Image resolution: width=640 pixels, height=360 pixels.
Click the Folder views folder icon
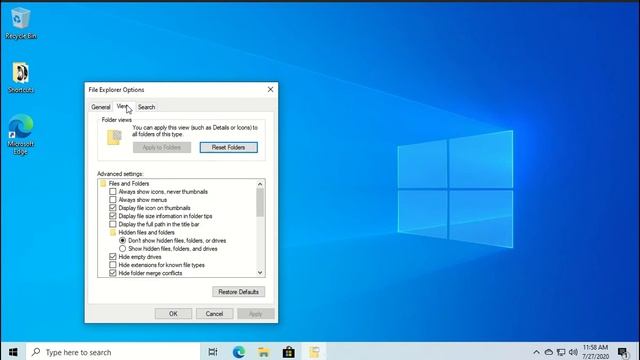pyautogui.click(x=114, y=138)
